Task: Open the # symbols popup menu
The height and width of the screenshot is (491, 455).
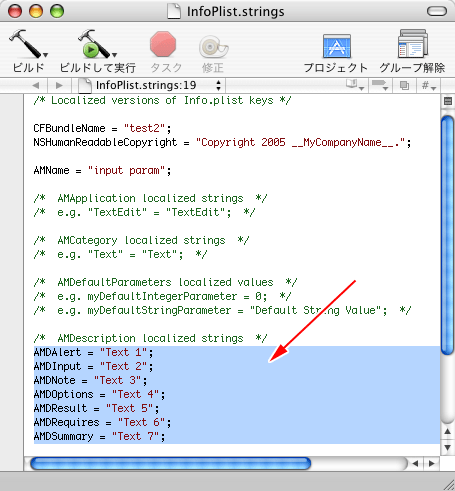Action: [429, 86]
